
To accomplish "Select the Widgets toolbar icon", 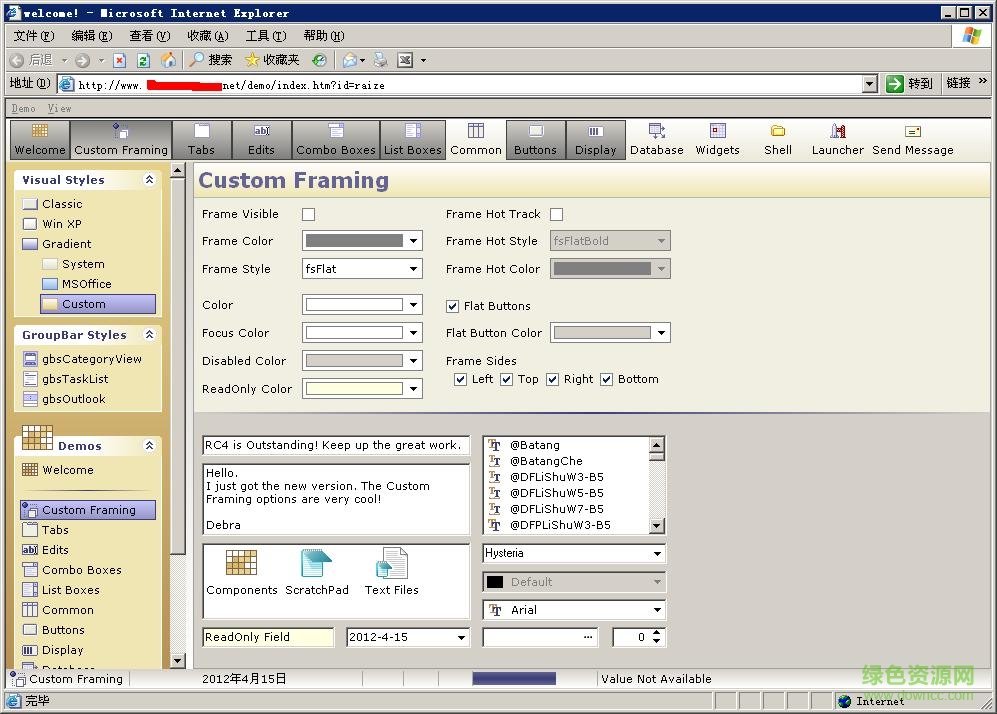I will pos(717,140).
